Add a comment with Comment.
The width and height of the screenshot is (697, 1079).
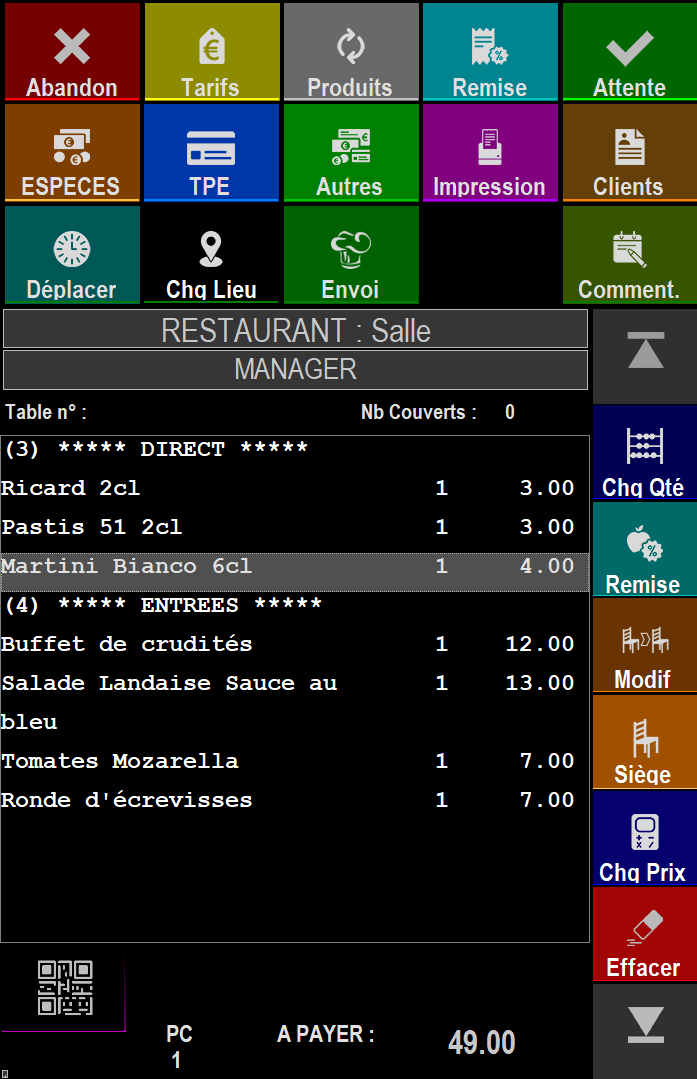click(630, 255)
